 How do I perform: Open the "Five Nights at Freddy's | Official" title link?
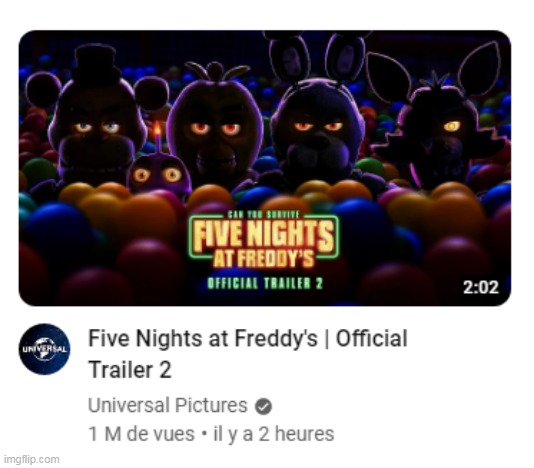click(x=248, y=339)
